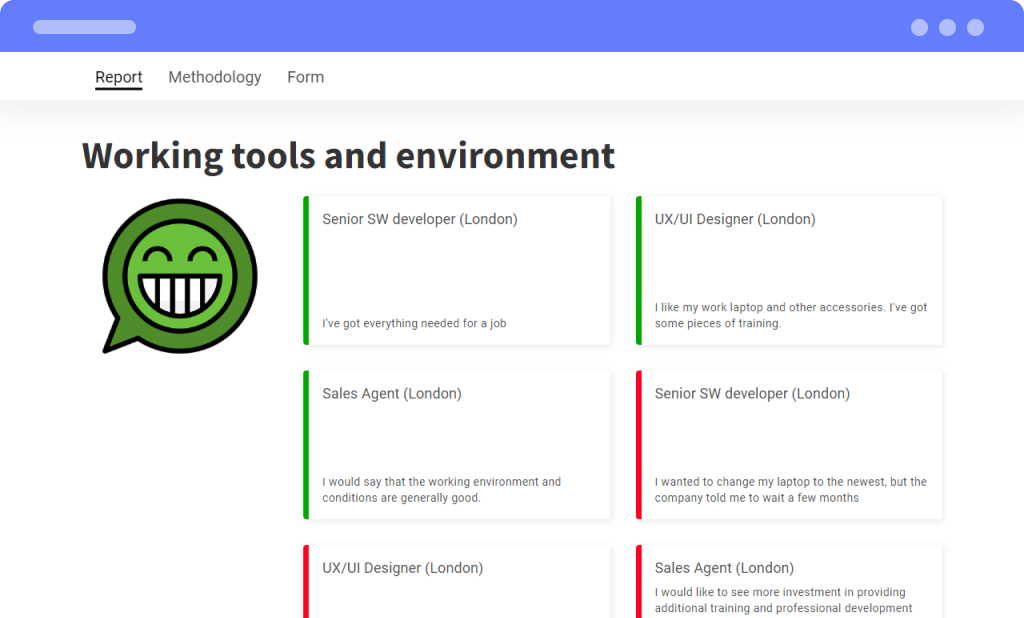This screenshot has height=618, width=1024.
Task: Switch to the Methodology tab
Action: pyautogui.click(x=215, y=77)
